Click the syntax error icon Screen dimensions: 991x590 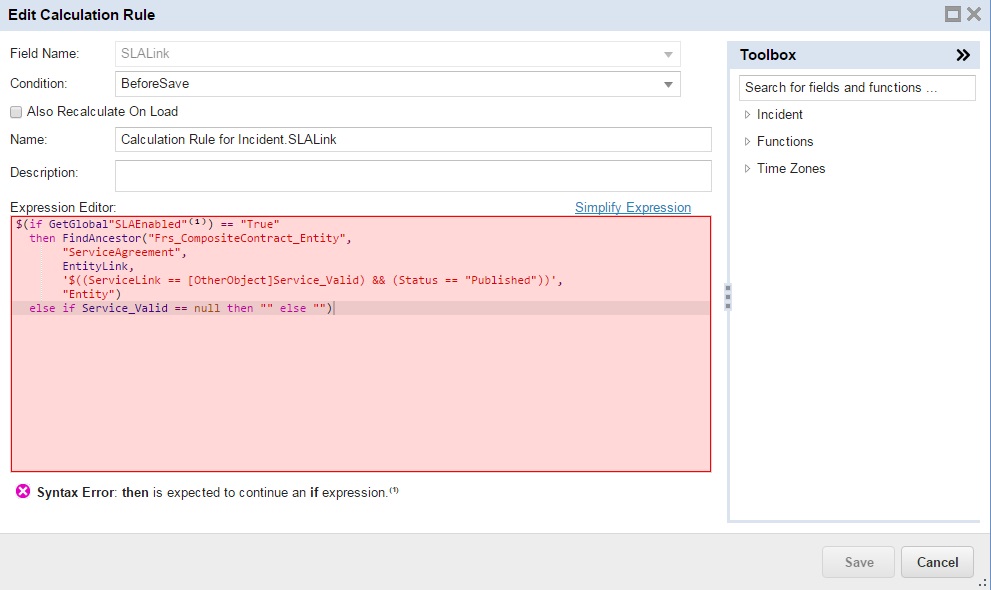pos(23,492)
